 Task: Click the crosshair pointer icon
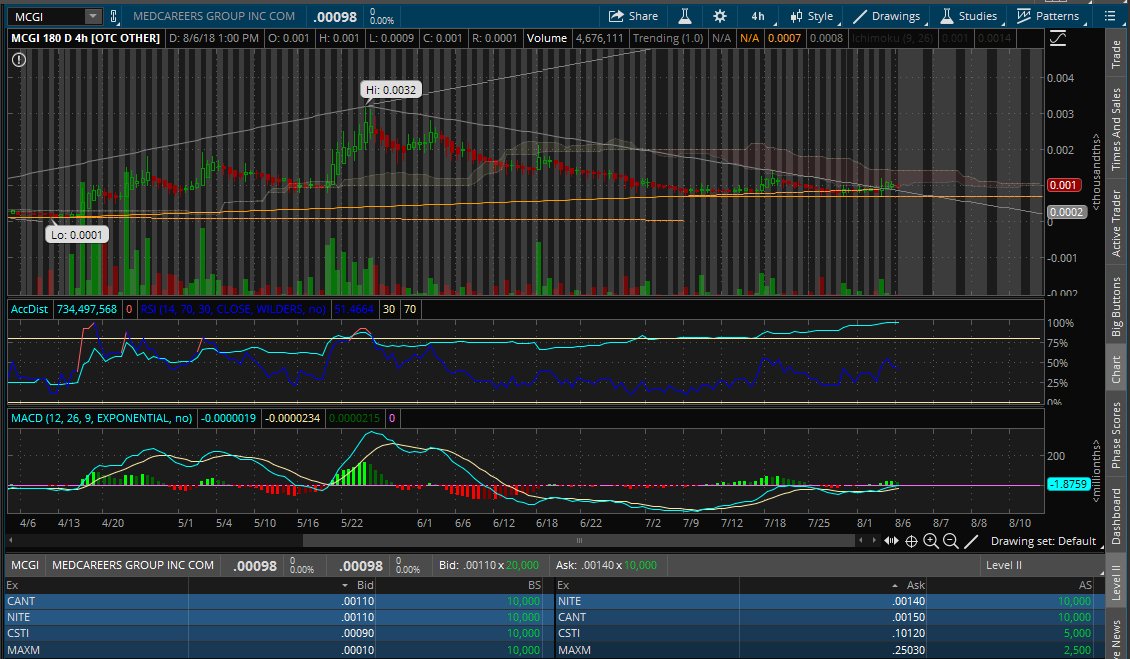pyautogui.click(x=911, y=541)
